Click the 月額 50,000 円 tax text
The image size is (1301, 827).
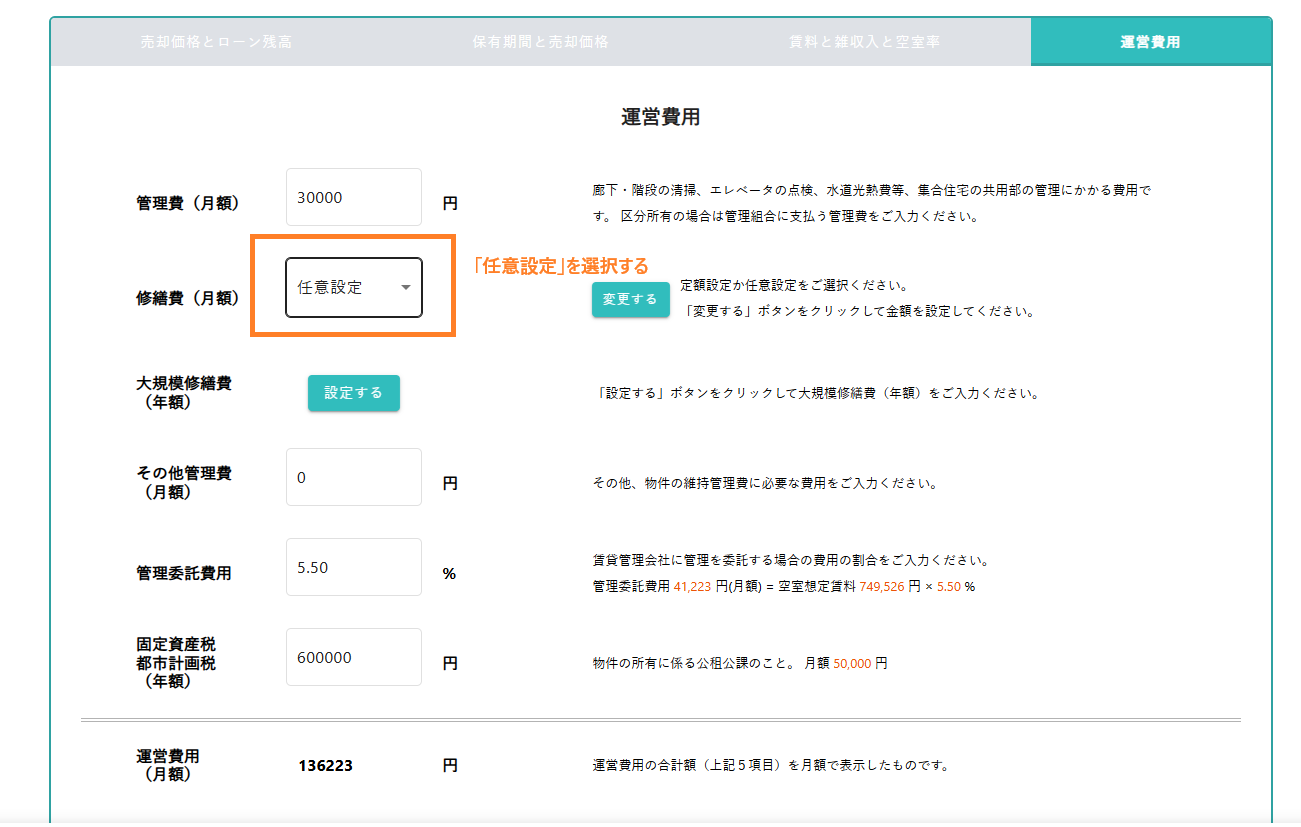[845, 664]
